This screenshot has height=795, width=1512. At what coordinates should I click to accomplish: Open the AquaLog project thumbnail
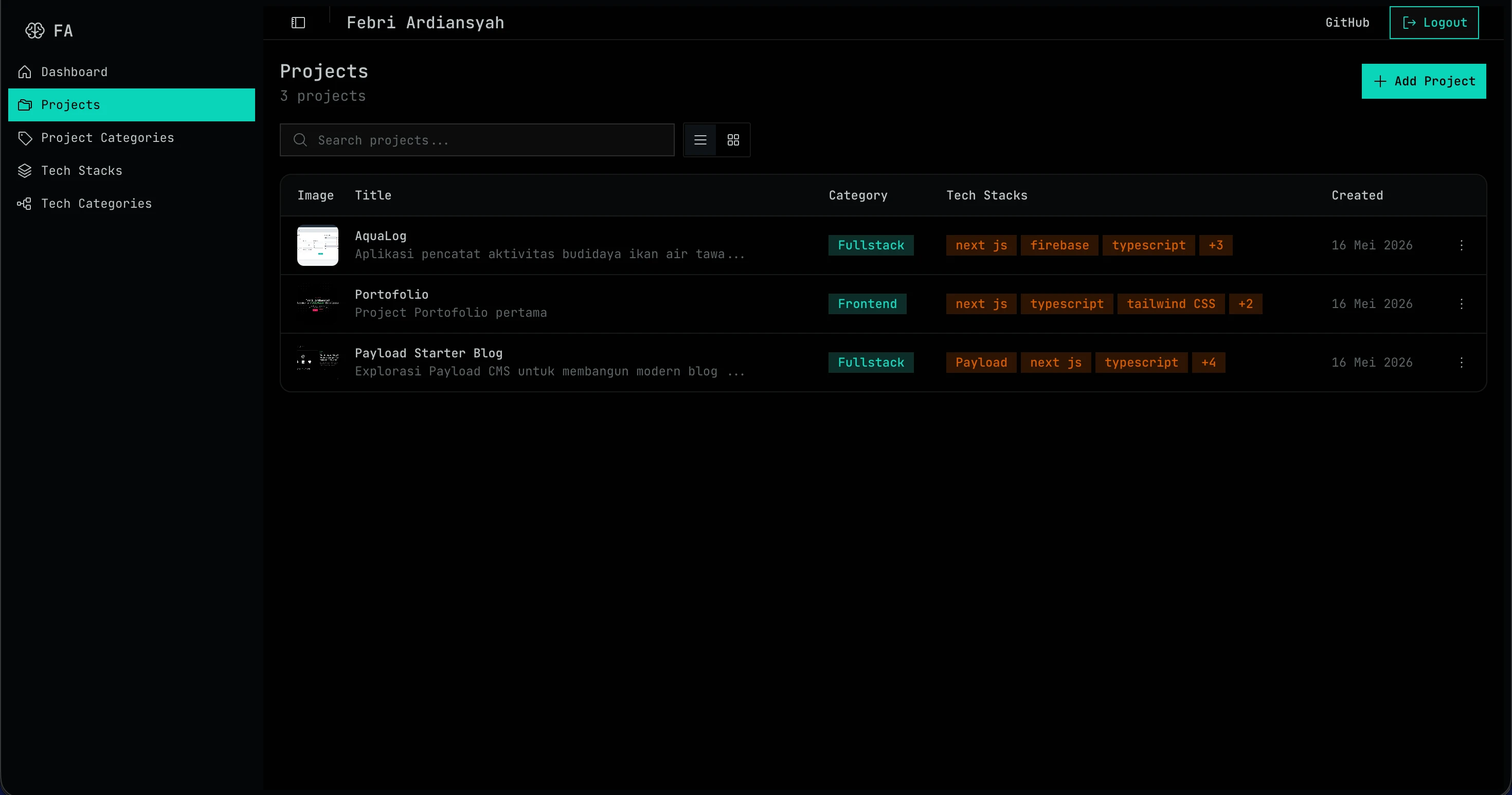(x=317, y=245)
